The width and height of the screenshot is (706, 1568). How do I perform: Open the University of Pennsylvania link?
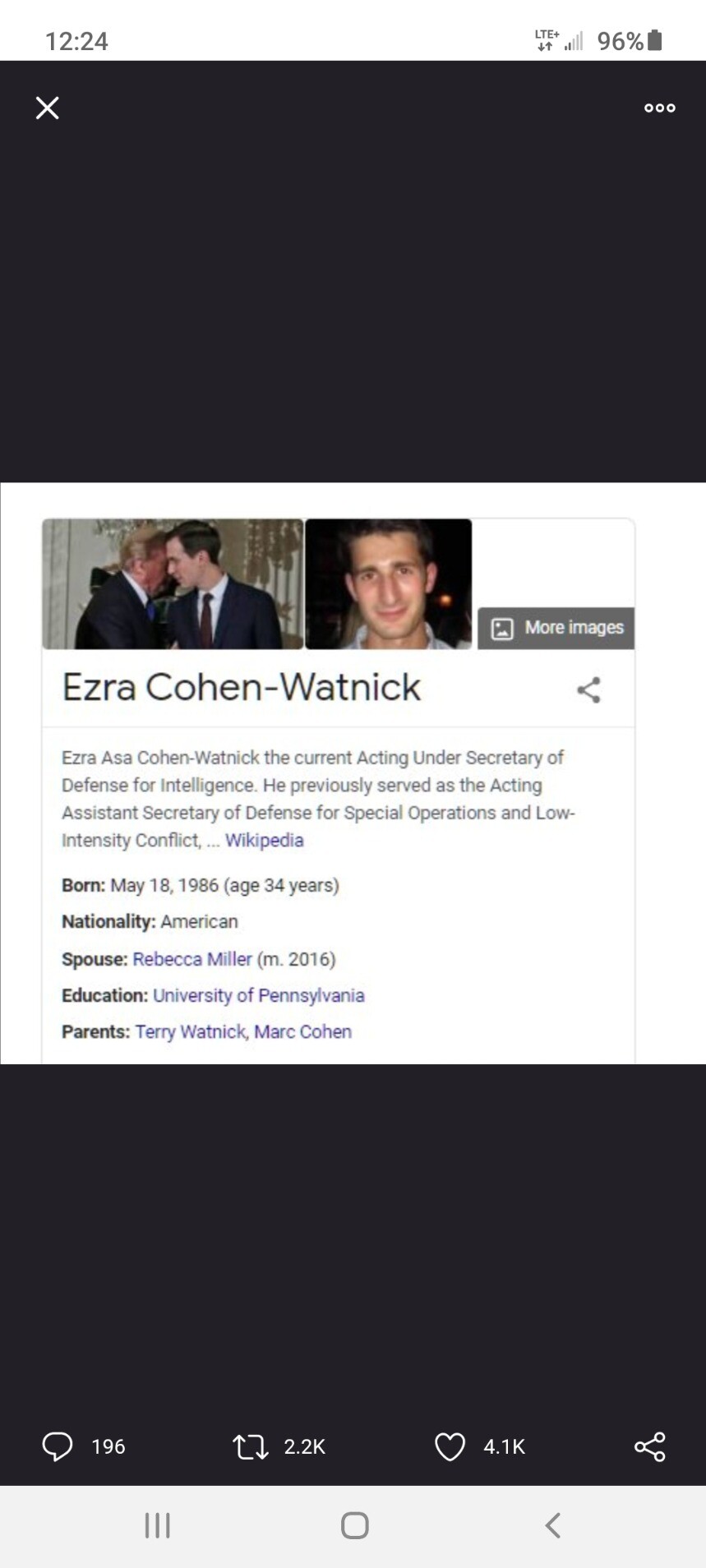click(x=258, y=995)
